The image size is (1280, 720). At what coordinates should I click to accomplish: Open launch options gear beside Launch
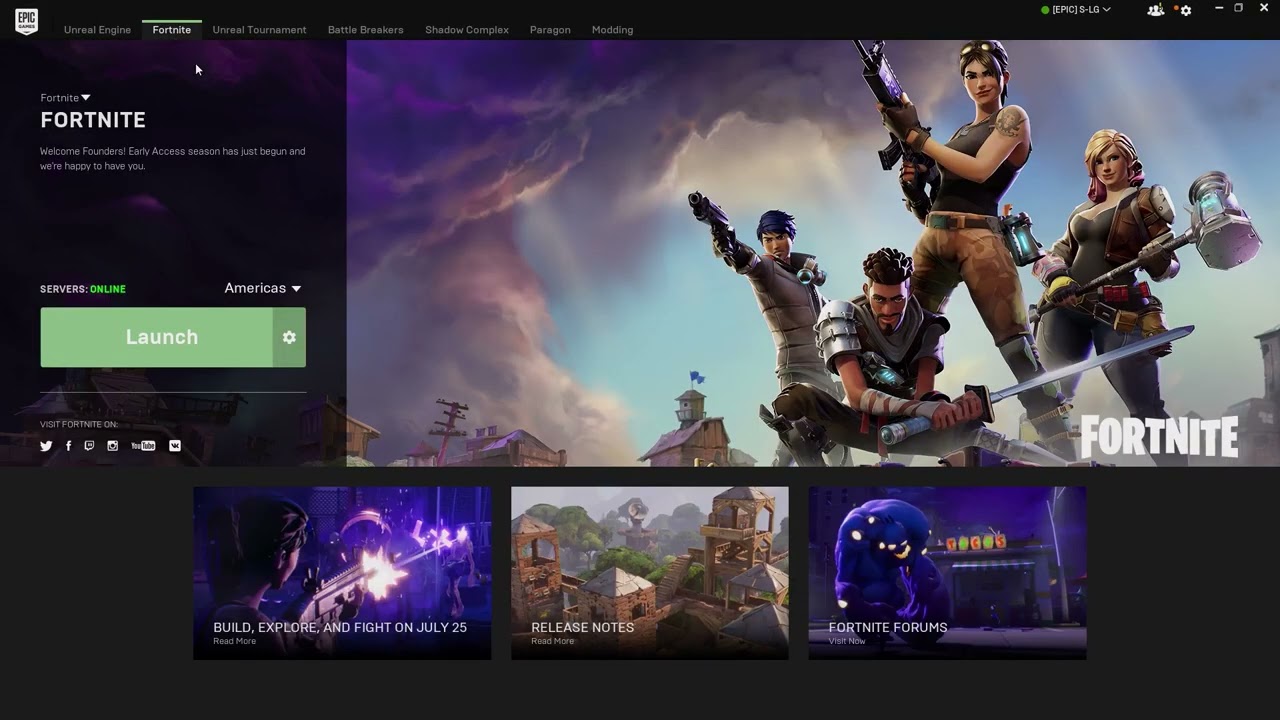click(x=289, y=337)
